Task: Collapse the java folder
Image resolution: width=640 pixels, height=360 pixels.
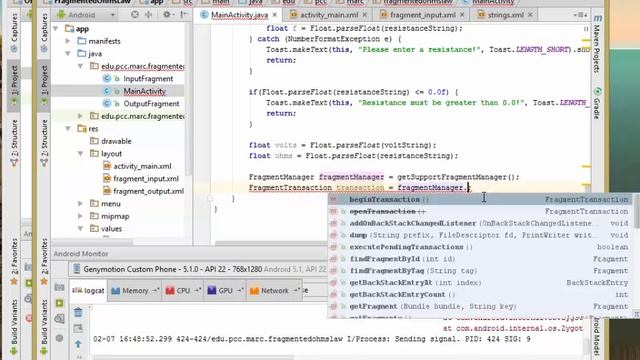Action: [68, 53]
